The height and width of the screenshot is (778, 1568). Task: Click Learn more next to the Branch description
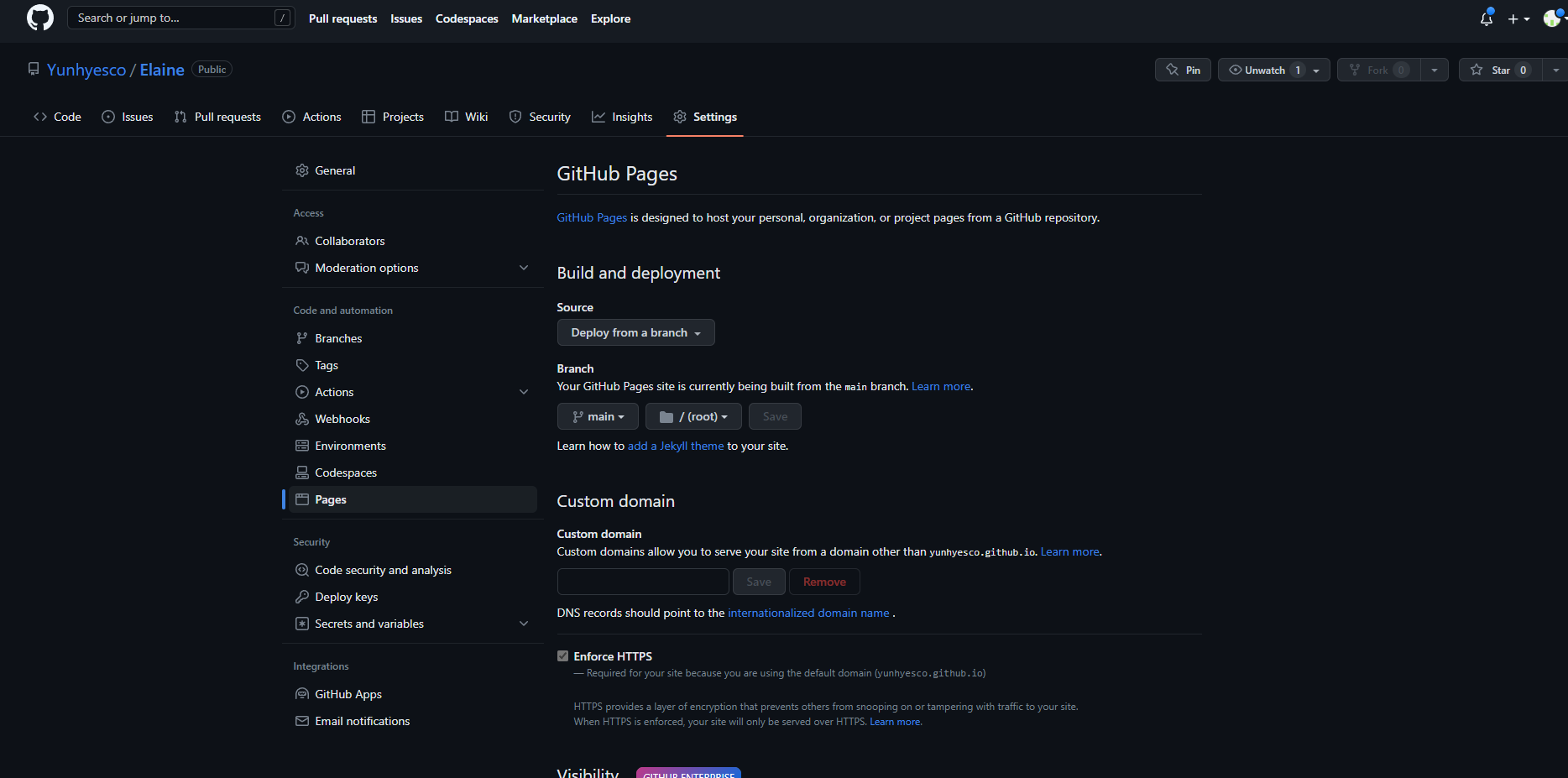coord(941,386)
